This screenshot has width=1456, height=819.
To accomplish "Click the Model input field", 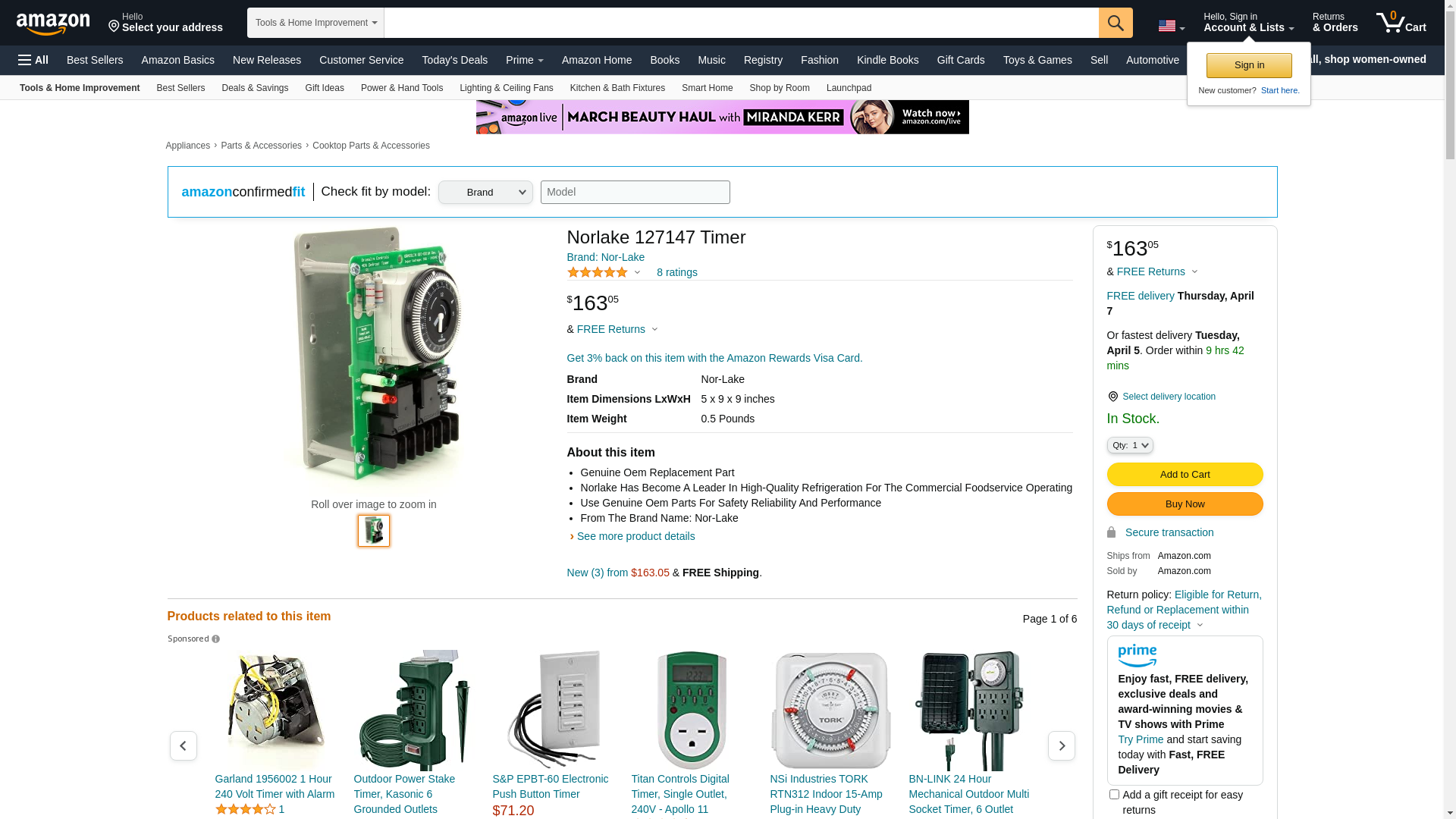I will click(x=635, y=193).
